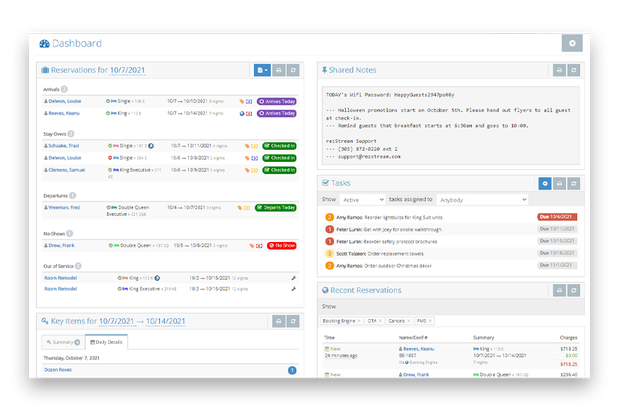This screenshot has width=619, height=411.
Task: Remove the Booking Engine filter tag
Action: [361, 320]
